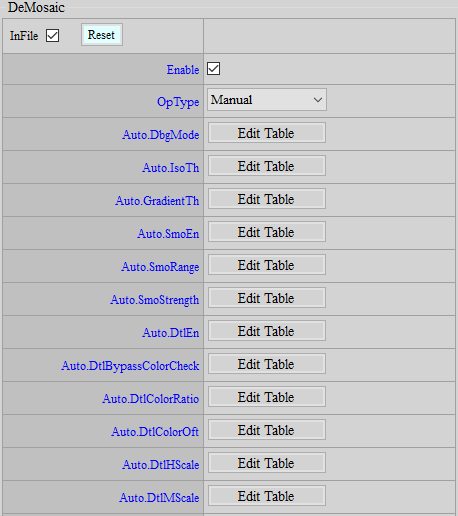Click Edit Table beside Auto.GradientTh
This screenshot has height=516, width=458.
tap(267, 199)
